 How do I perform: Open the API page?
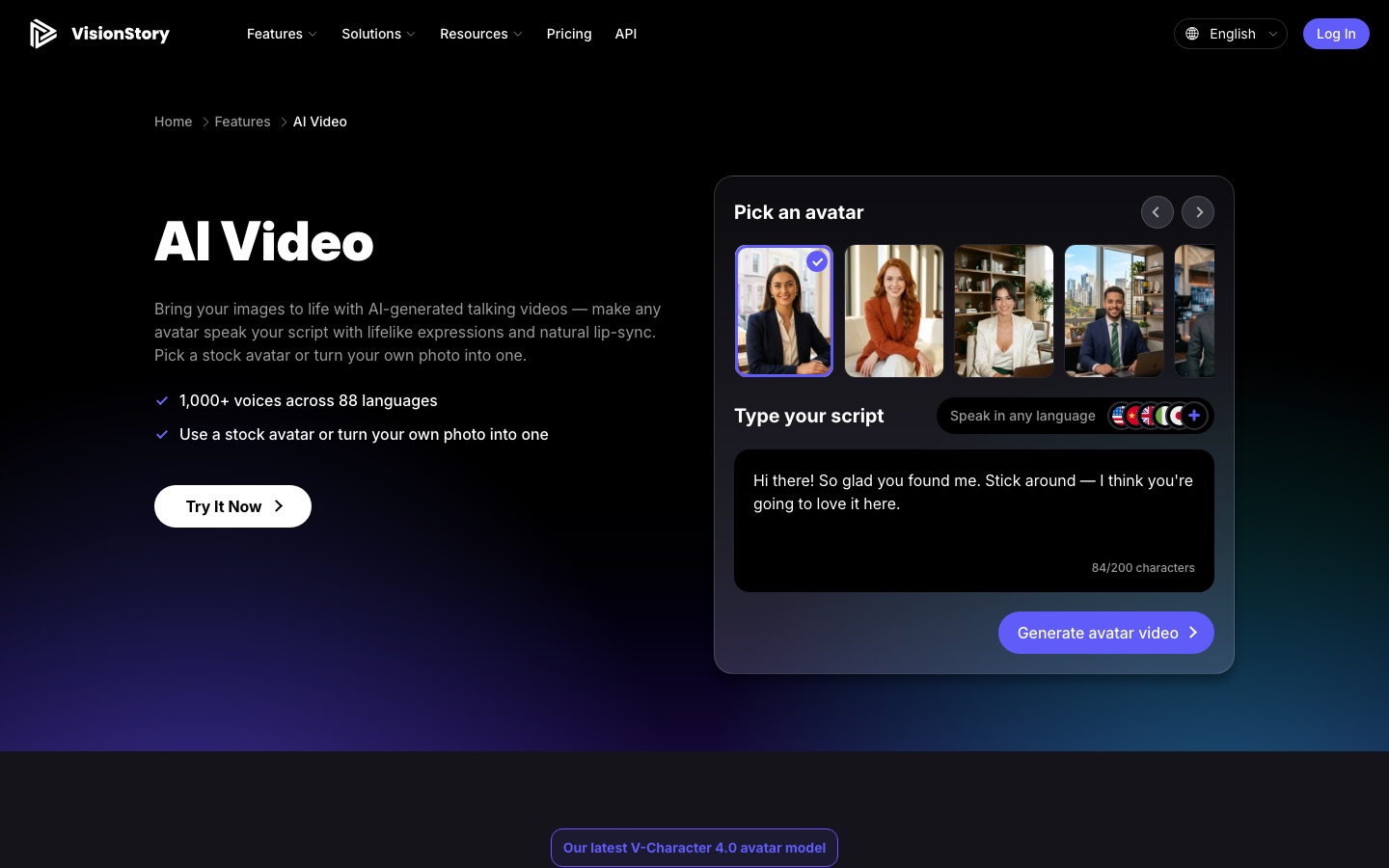click(x=626, y=34)
